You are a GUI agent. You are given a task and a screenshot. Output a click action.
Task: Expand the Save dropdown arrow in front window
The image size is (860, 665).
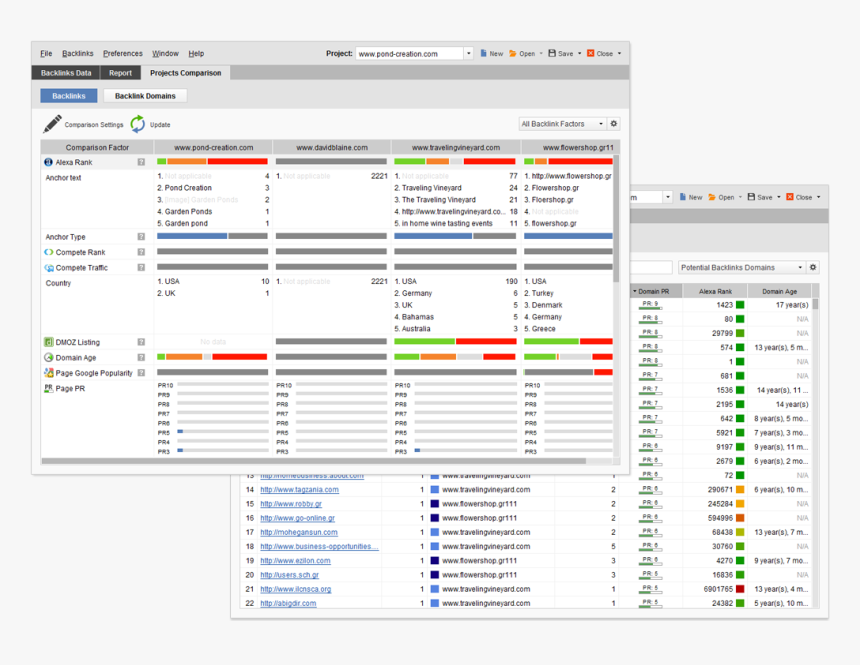point(579,53)
